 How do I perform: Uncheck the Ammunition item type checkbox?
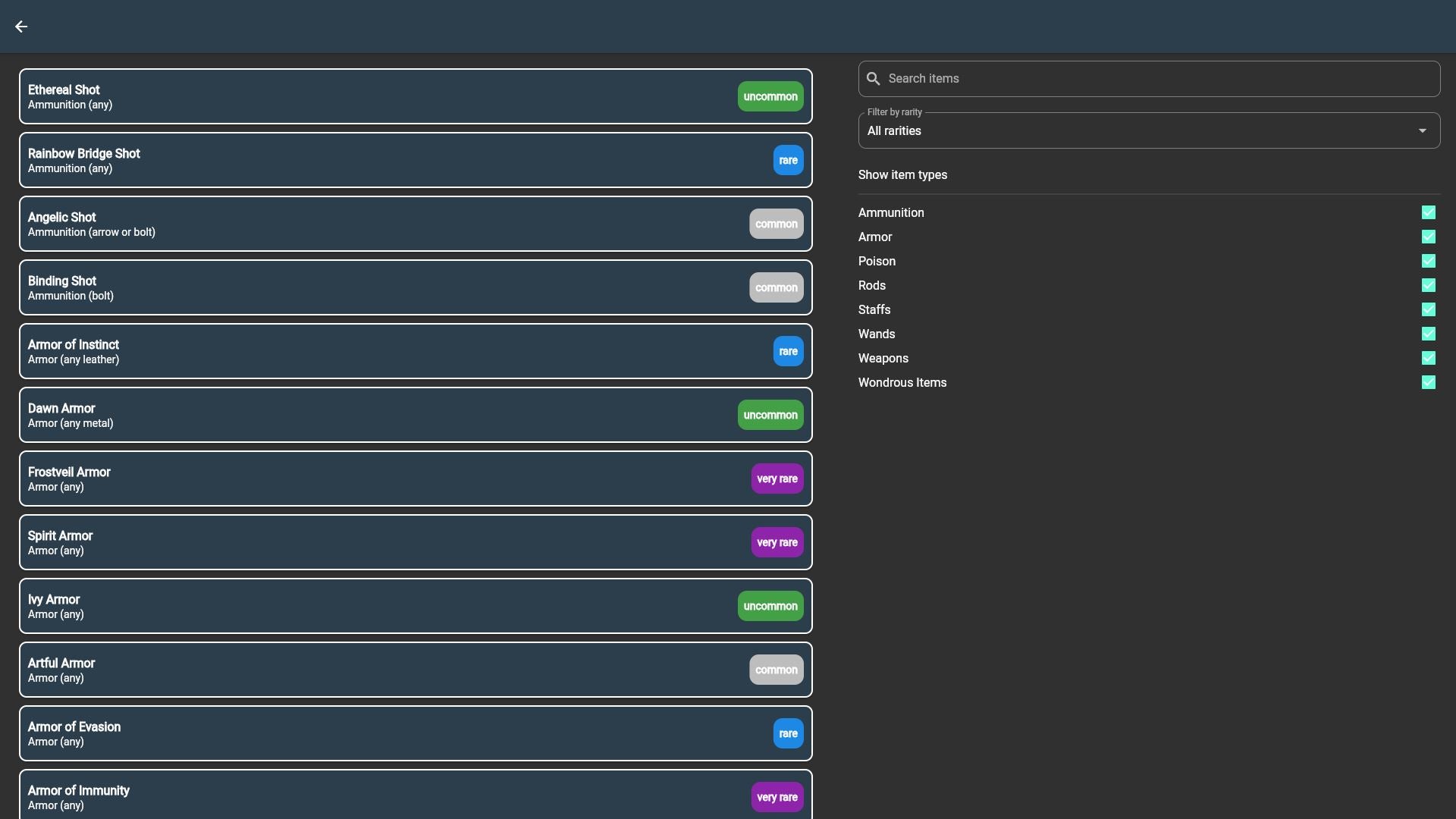[1428, 212]
